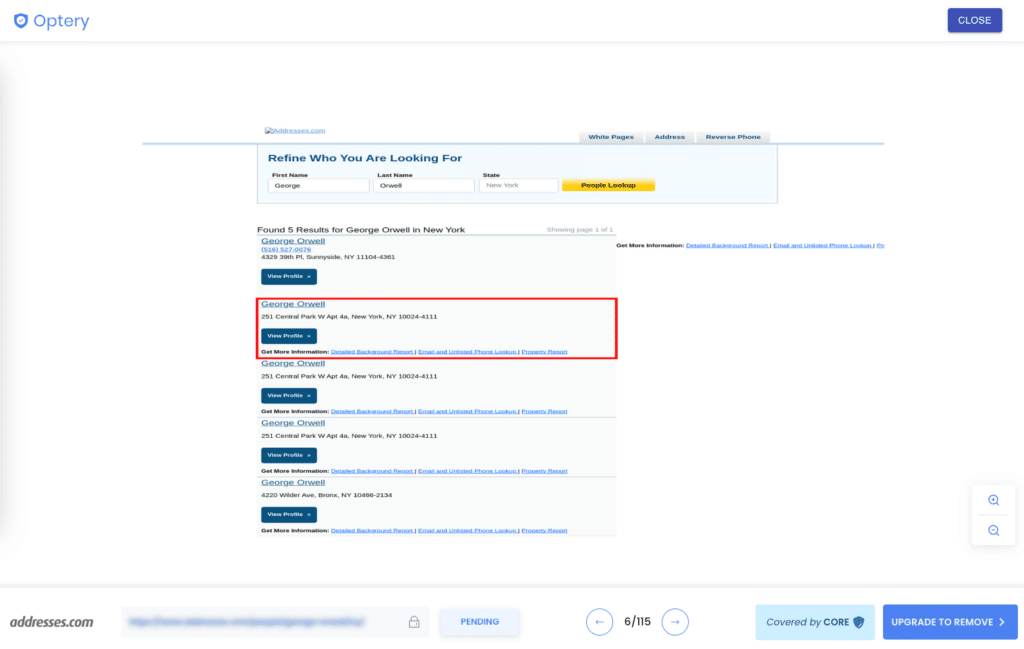Expand the State New York dropdown
This screenshot has height=649, width=1024.
(518, 185)
